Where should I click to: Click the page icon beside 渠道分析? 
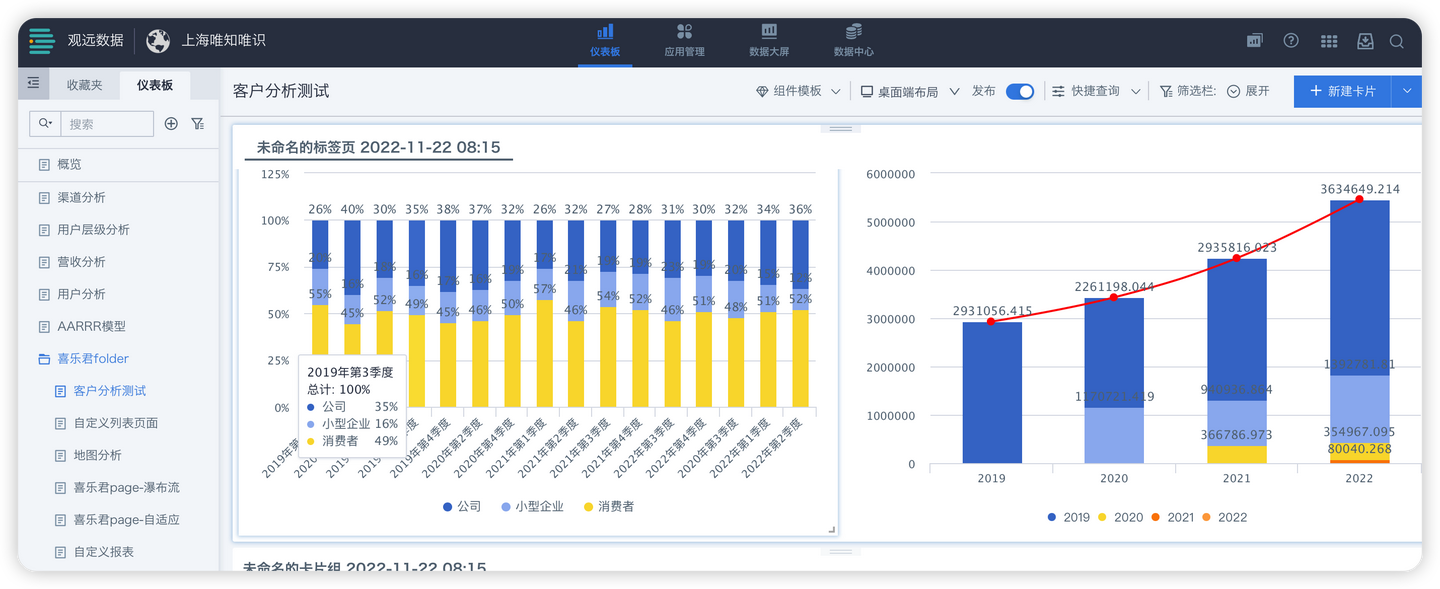(x=44, y=197)
